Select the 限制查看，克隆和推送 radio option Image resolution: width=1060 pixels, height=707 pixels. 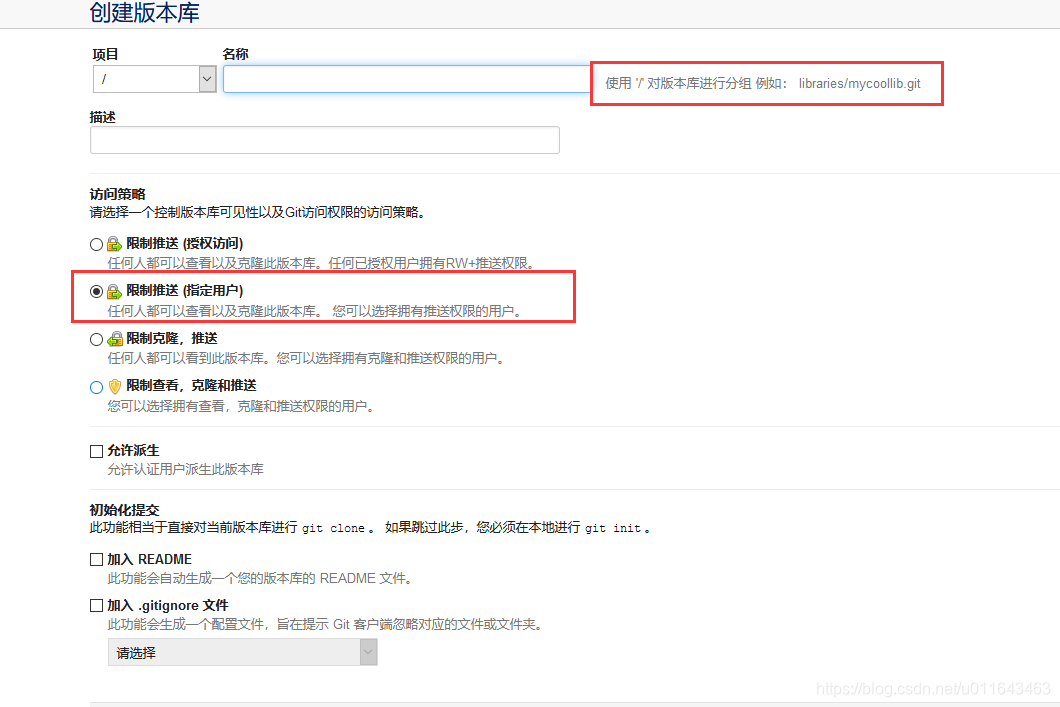click(x=96, y=387)
